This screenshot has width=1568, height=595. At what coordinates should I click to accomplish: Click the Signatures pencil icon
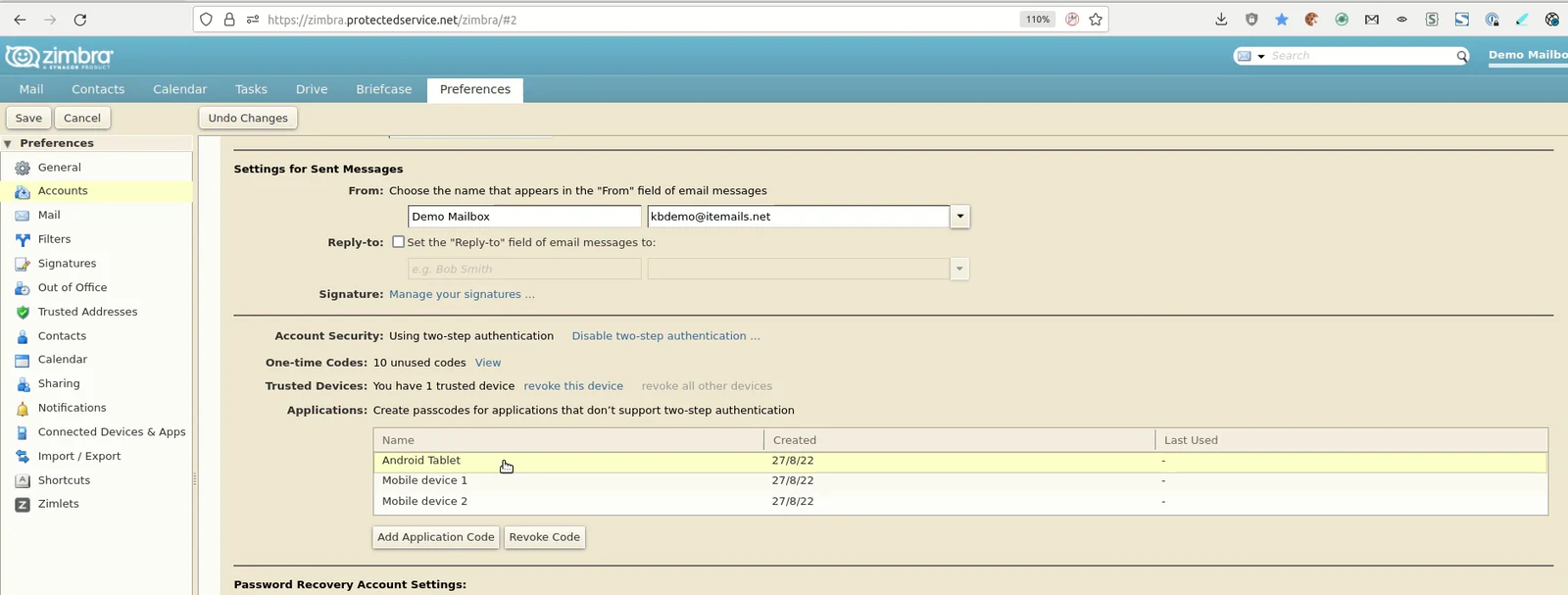(x=23, y=264)
